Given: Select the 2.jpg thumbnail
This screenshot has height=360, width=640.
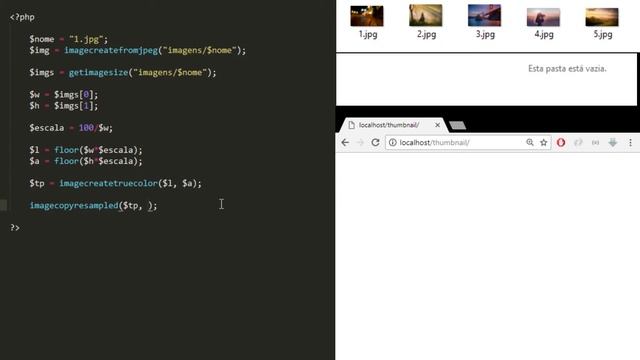Looking at the screenshot, I should (x=426, y=16).
